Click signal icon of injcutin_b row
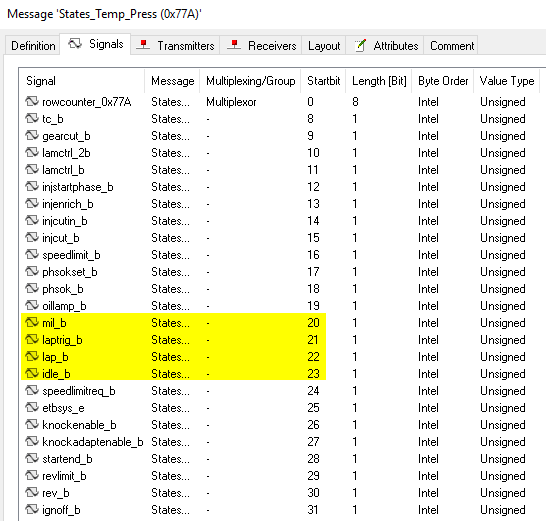 32,220
